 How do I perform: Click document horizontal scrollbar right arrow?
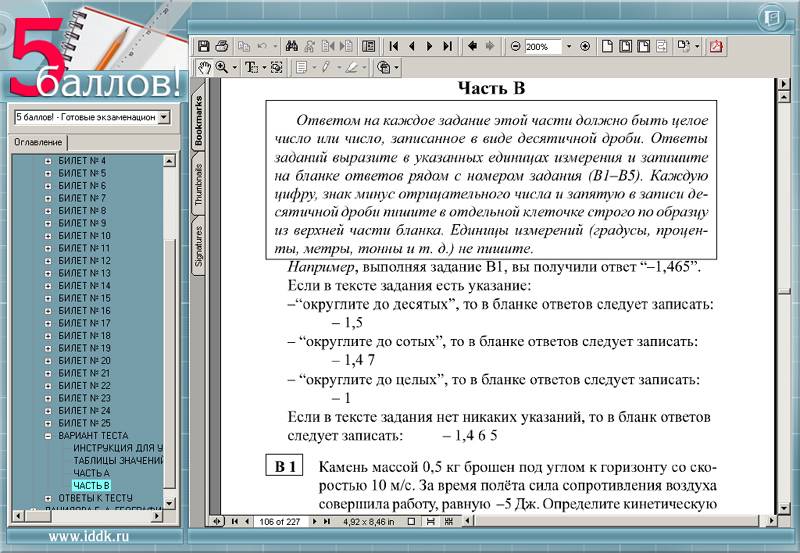771,521
